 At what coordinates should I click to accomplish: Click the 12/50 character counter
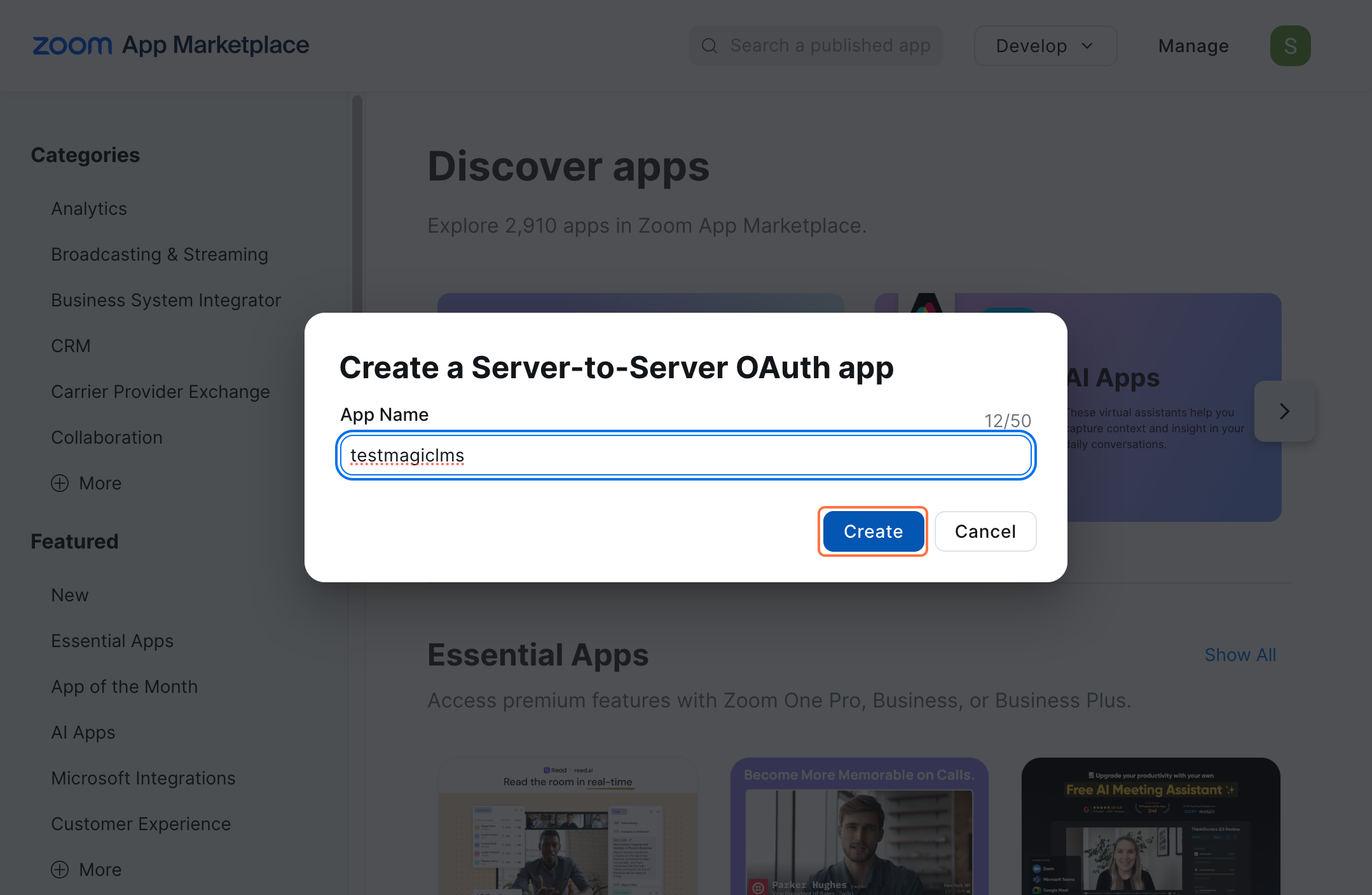pos(1008,421)
